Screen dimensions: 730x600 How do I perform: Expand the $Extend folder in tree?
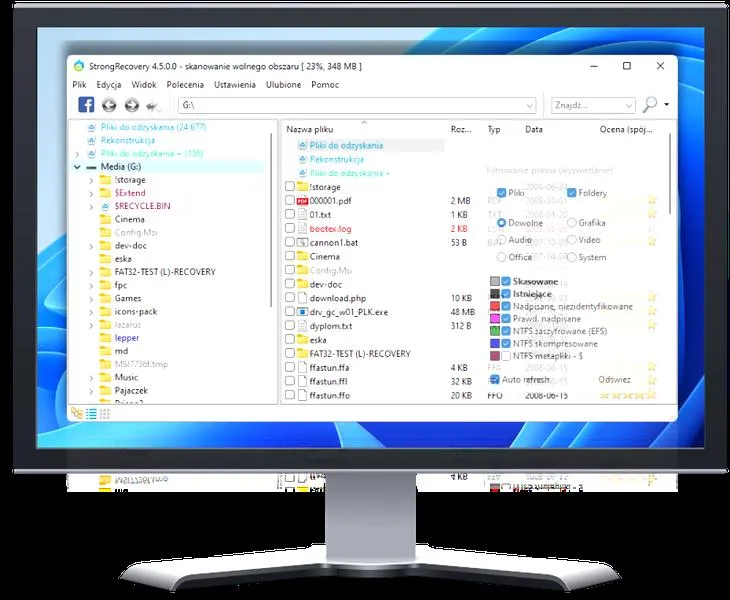pos(91,193)
